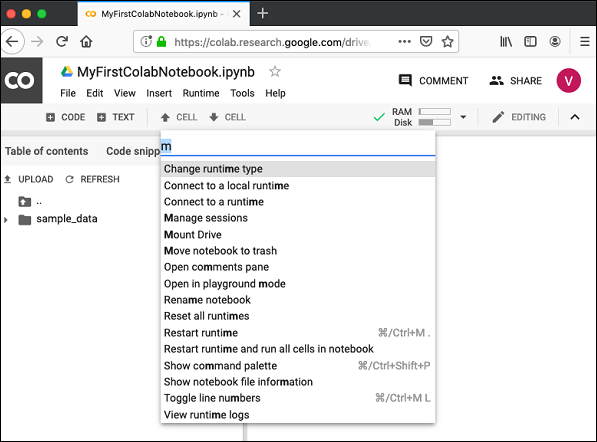Viewport: 597px width, 442px height.
Task: Star the MyFirstColabNotebook notebook
Action: point(275,71)
